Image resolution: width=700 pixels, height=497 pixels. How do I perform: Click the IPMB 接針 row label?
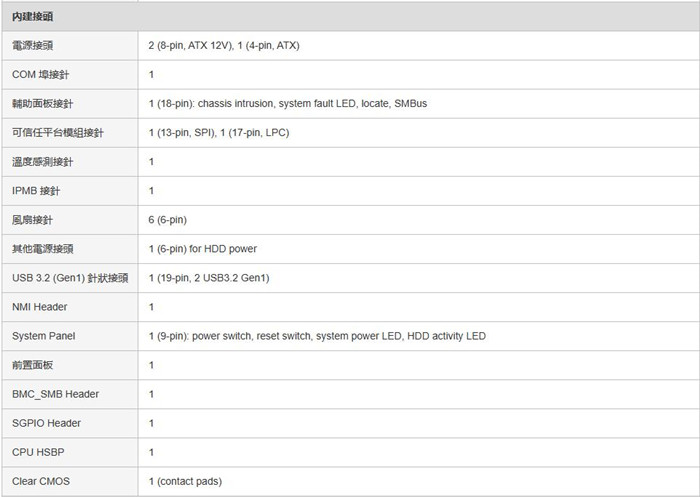point(36,191)
